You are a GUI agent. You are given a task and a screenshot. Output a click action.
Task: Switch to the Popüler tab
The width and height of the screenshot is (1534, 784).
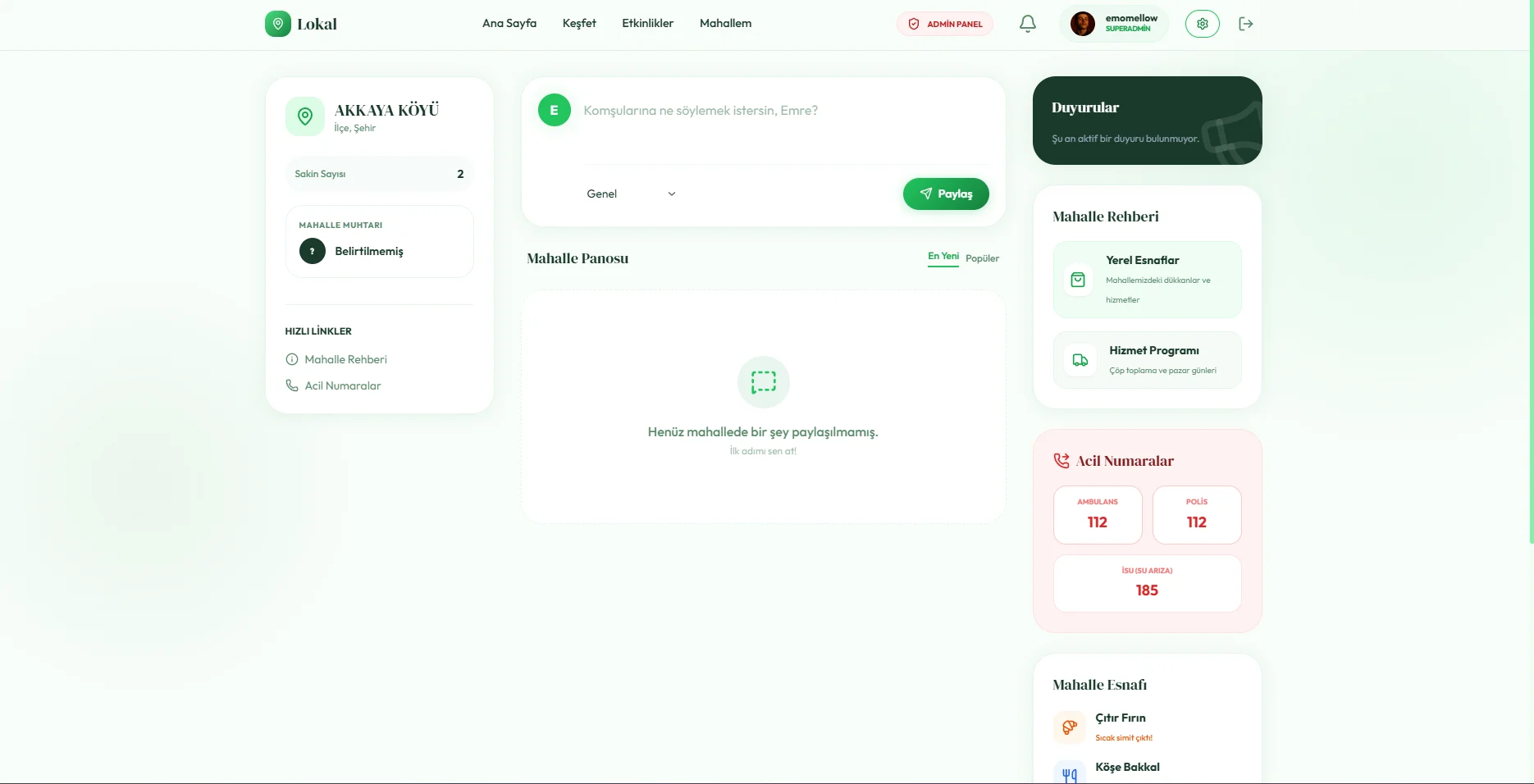[982, 258]
